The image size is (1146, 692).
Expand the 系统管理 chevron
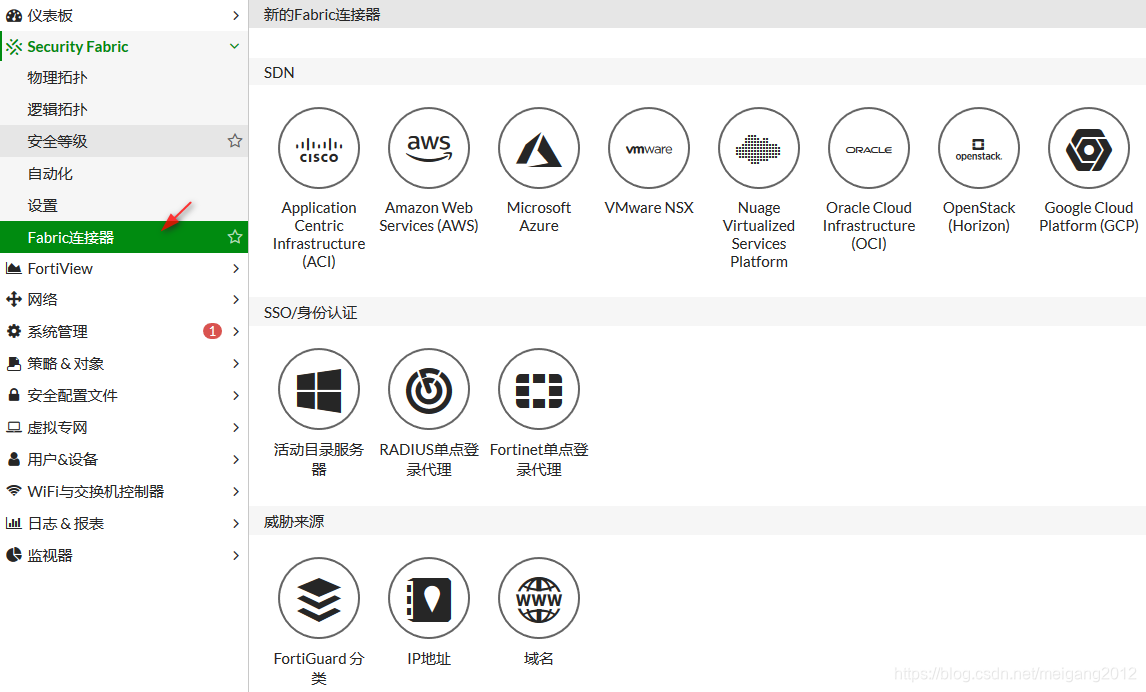pos(235,331)
